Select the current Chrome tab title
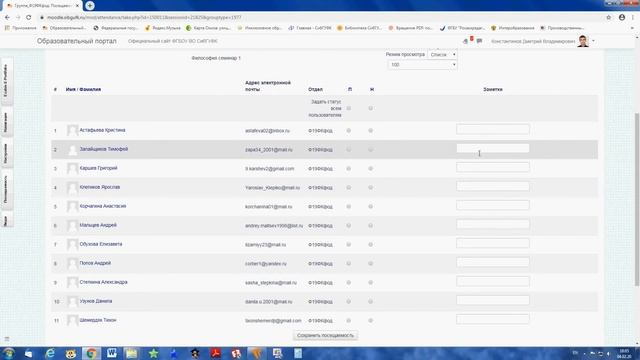Image resolution: width=640 pixels, height=360 pixels. 43,6
